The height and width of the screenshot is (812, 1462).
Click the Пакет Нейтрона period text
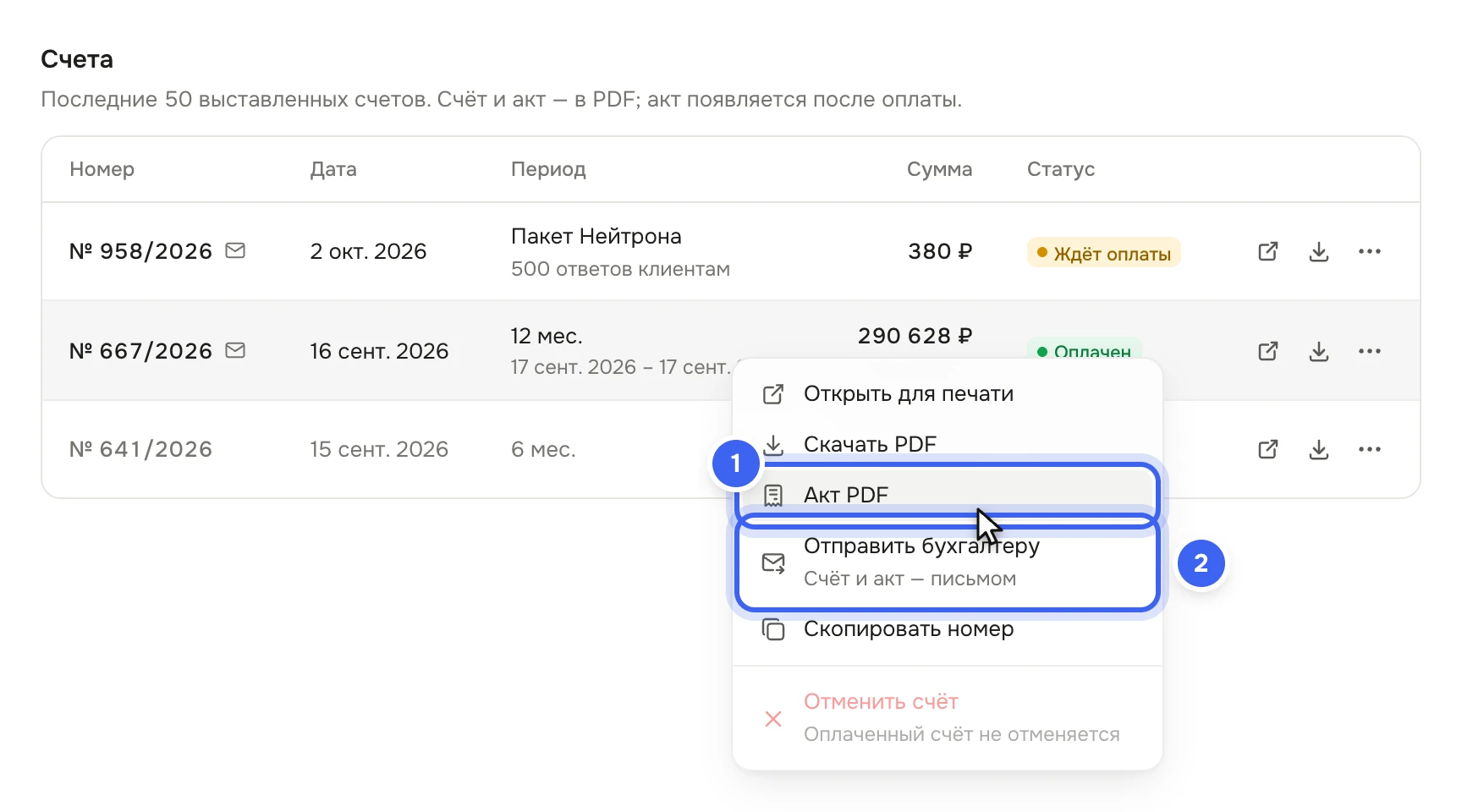pyautogui.click(x=596, y=236)
